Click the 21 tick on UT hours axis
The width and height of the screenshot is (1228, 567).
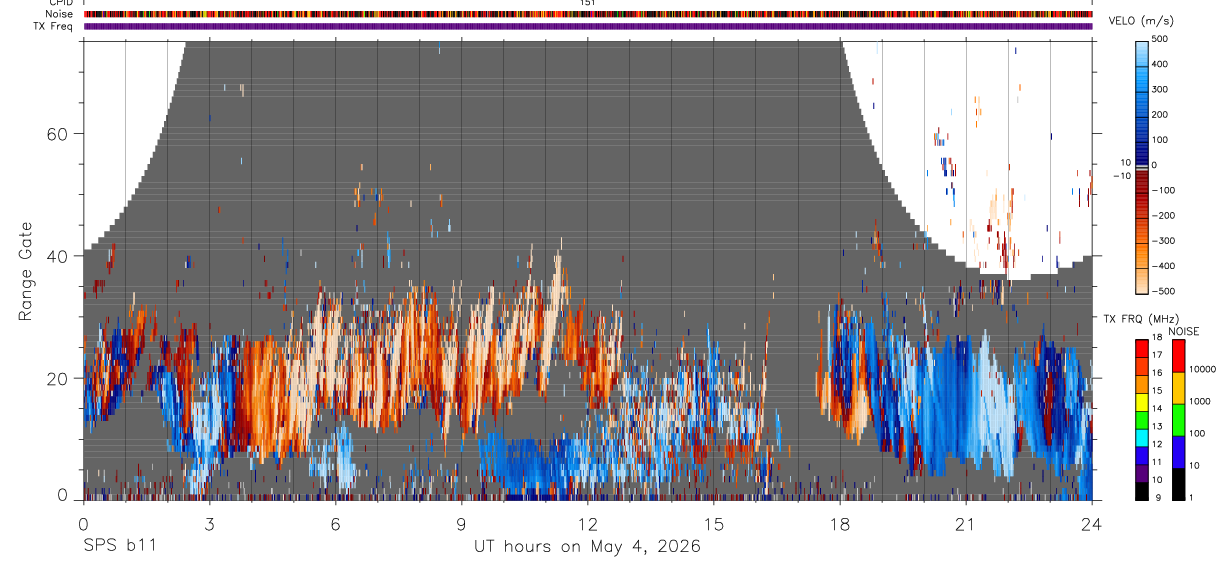point(965,523)
